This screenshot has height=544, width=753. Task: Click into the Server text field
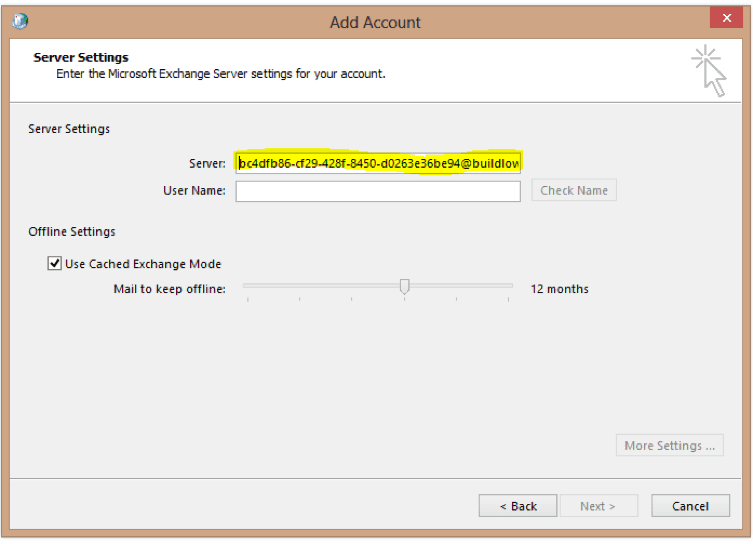pyautogui.click(x=378, y=163)
